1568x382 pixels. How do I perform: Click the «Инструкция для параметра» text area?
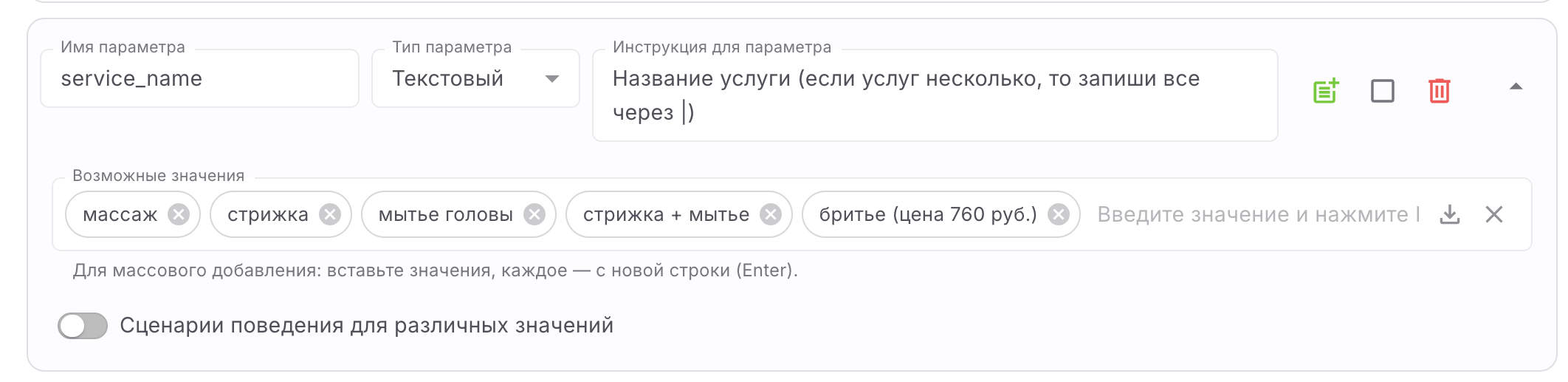(x=935, y=95)
